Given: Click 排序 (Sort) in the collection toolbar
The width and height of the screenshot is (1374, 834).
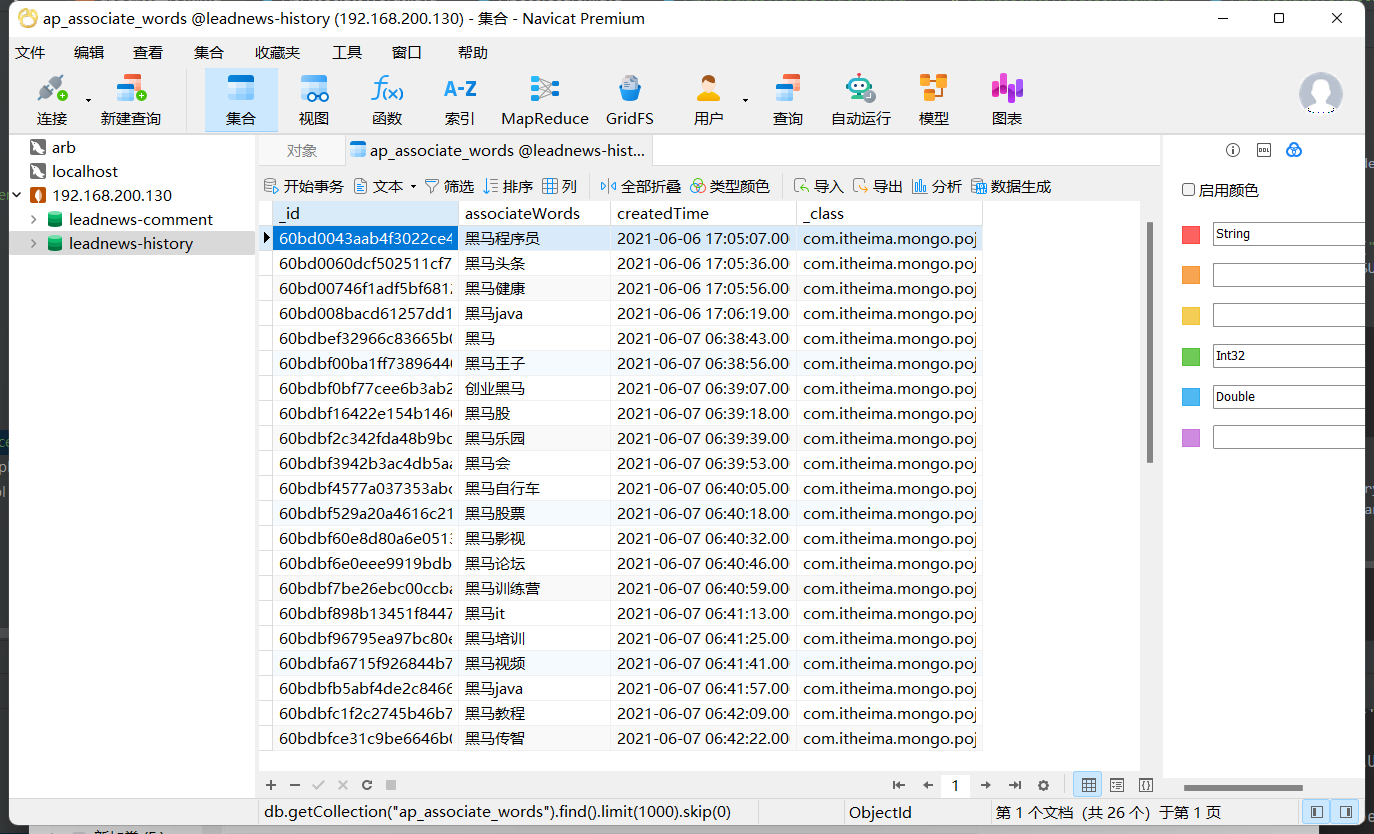Looking at the screenshot, I should 508,186.
